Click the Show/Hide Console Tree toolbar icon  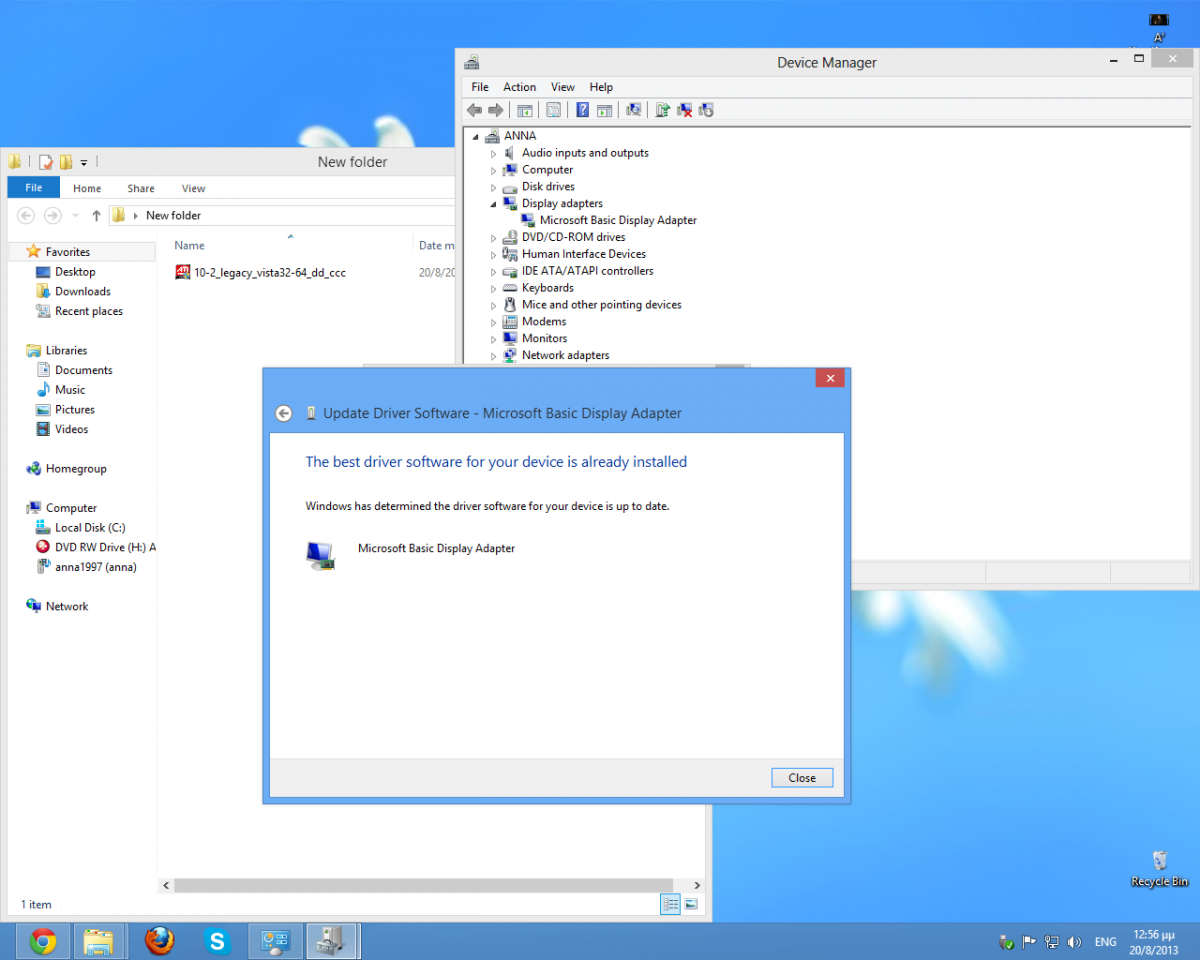[525, 110]
